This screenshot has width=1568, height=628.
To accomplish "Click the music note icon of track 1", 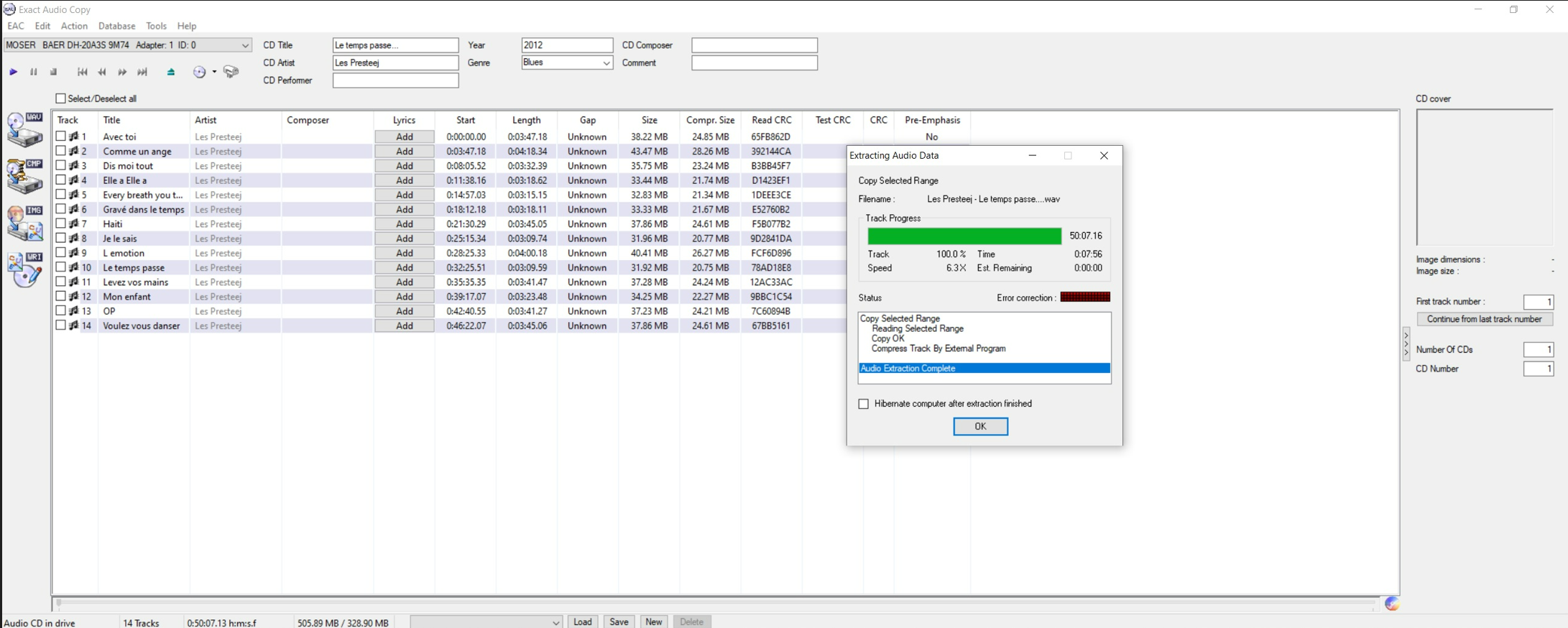I will [x=73, y=137].
